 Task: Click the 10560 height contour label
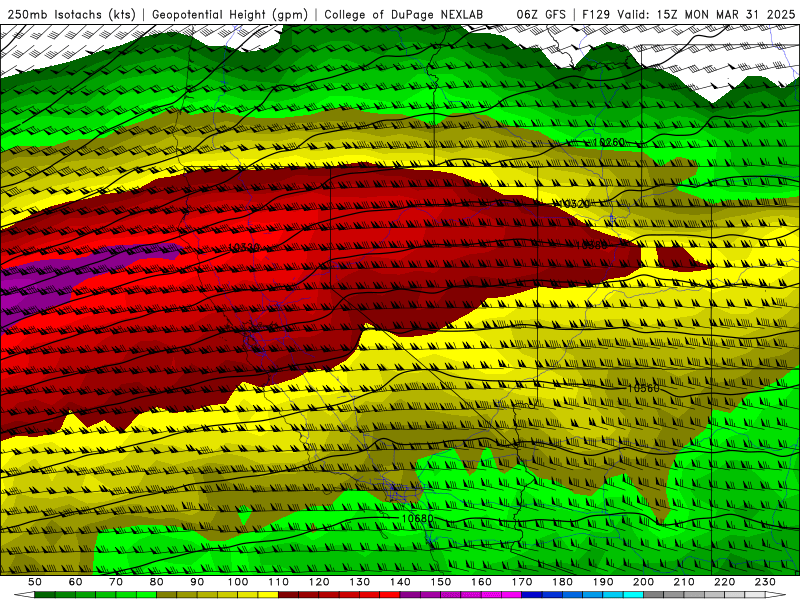[x=643, y=388]
